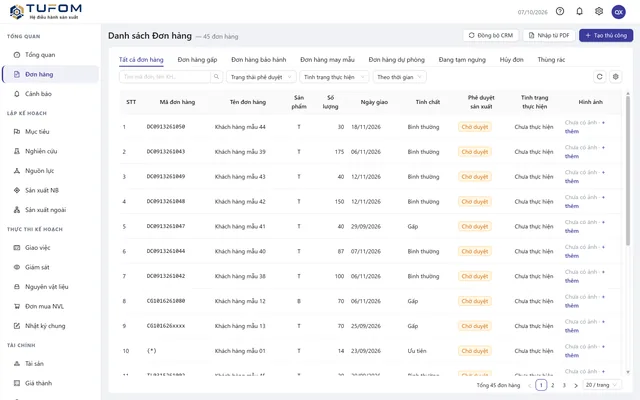Screen dimensions: 640x400
Task: Switch to Thùng rác tab
Action: click(x=551, y=60)
